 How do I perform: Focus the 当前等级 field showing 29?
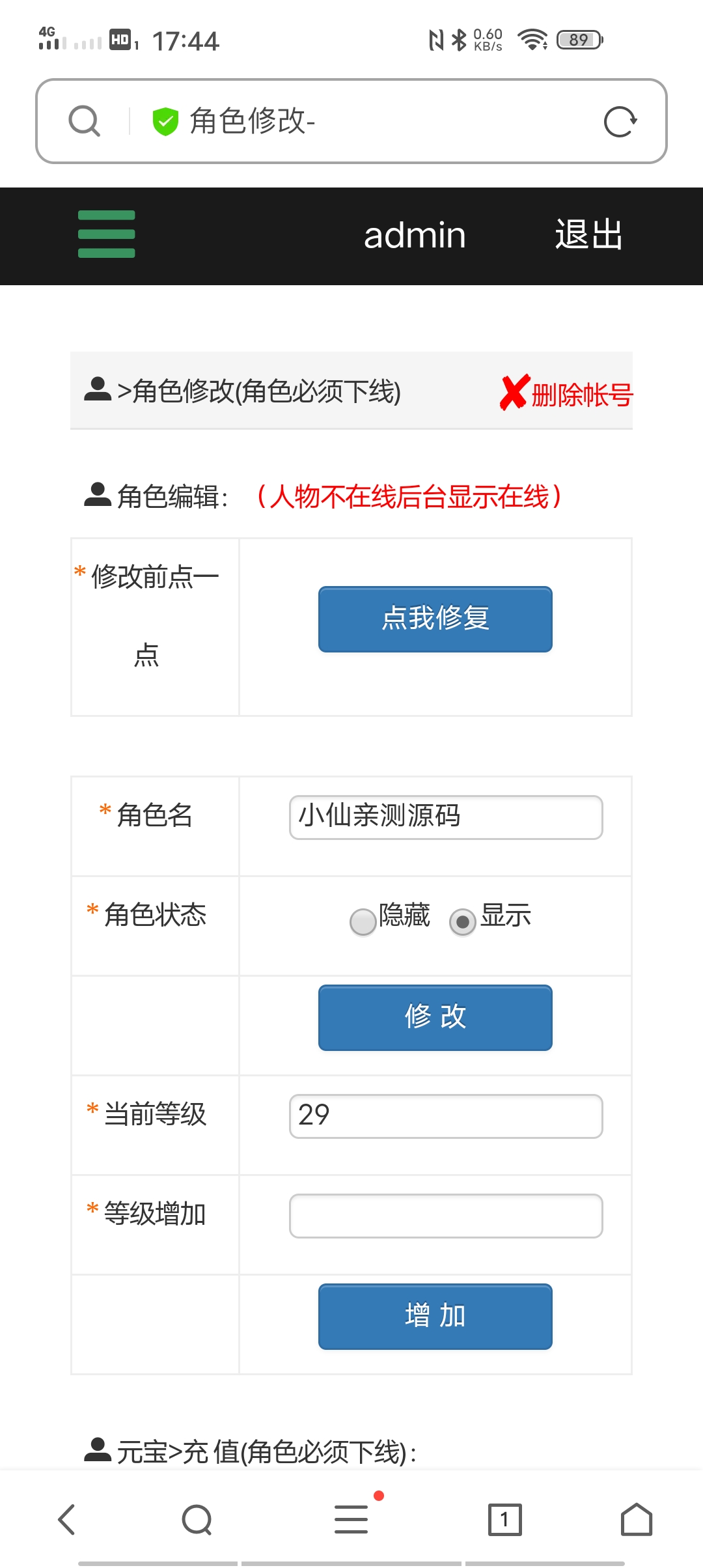click(446, 1116)
